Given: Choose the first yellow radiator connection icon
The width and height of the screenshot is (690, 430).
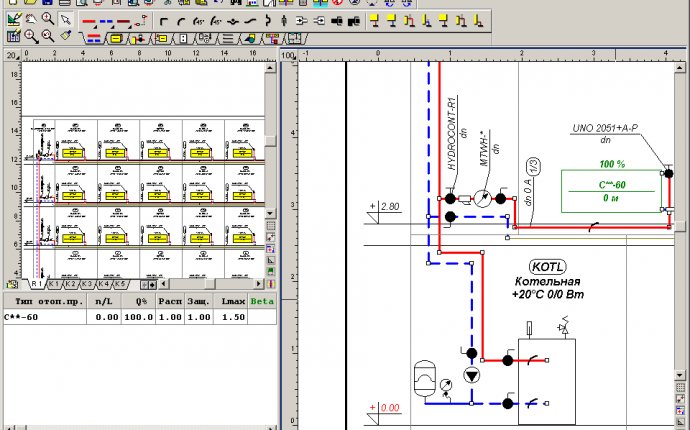Looking at the screenshot, I should 372,20.
